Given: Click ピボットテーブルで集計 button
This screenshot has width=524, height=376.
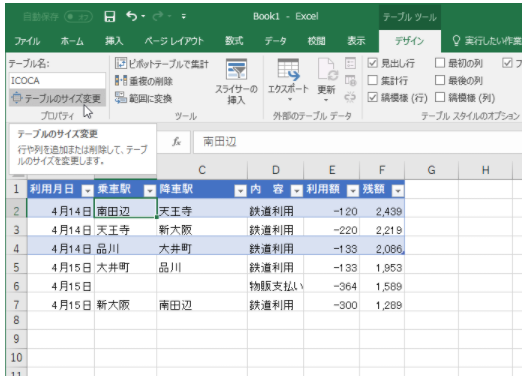Looking at the screenshot, I should pyautogui.click(x=162, y=63).
